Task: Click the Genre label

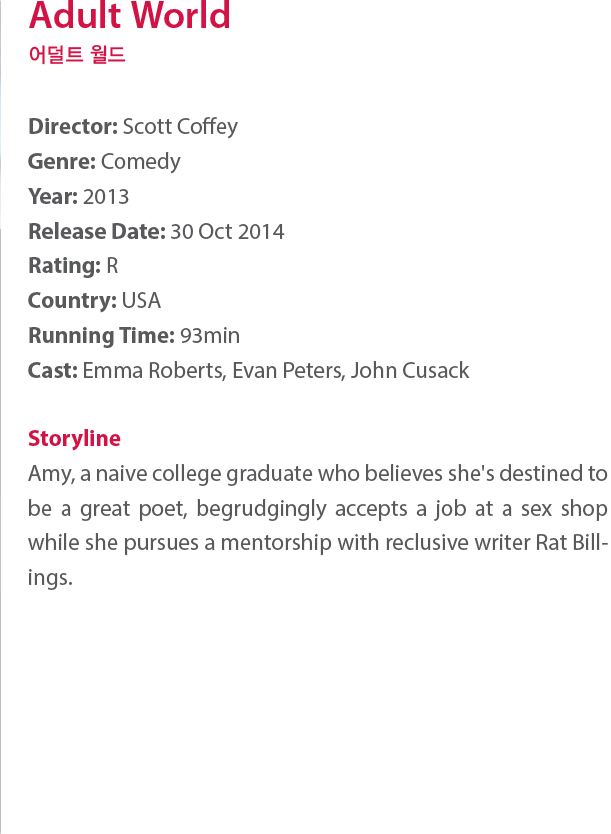Action: 62,162
